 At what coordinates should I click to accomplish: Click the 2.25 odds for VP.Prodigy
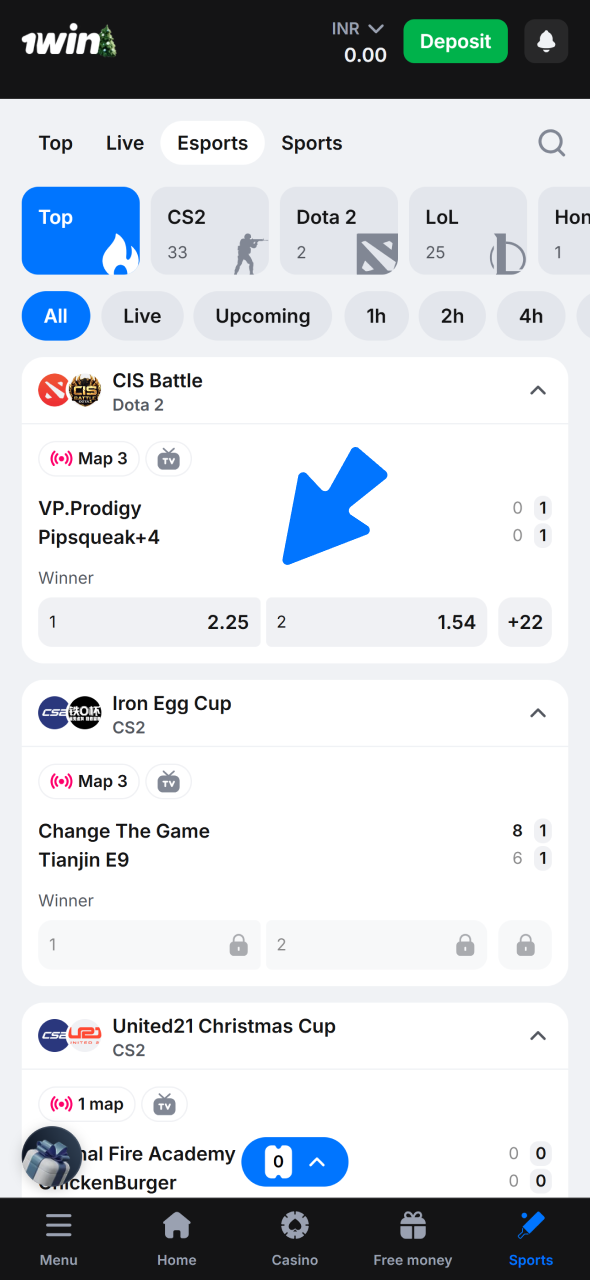coord(148,621)
